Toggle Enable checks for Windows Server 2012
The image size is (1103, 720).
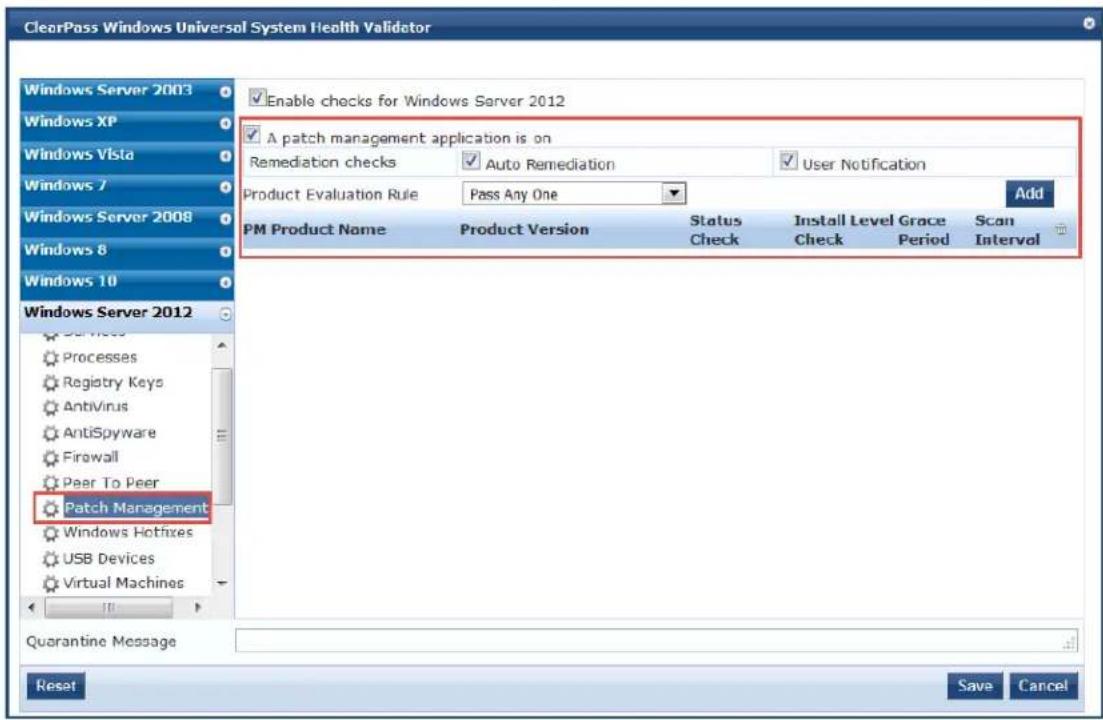click(x=257, y=98)
